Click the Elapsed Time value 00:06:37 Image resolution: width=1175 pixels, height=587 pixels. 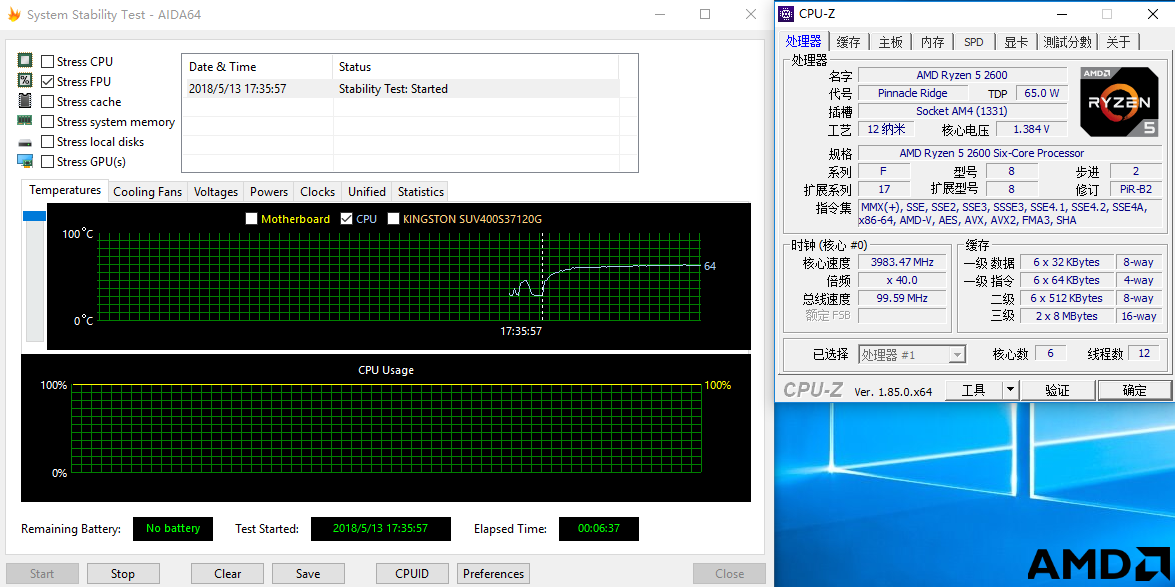[599, 529]
